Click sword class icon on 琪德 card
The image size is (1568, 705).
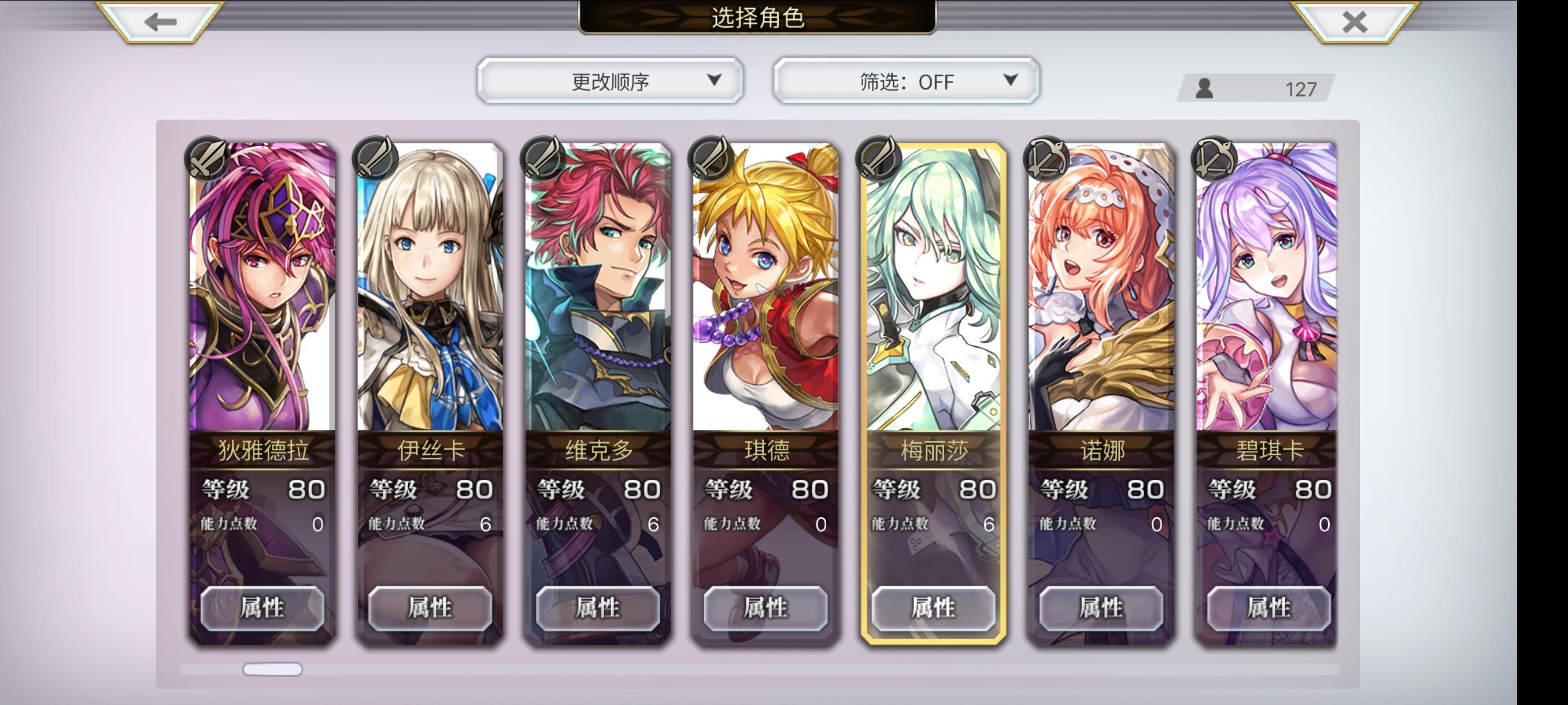point(711,159)
